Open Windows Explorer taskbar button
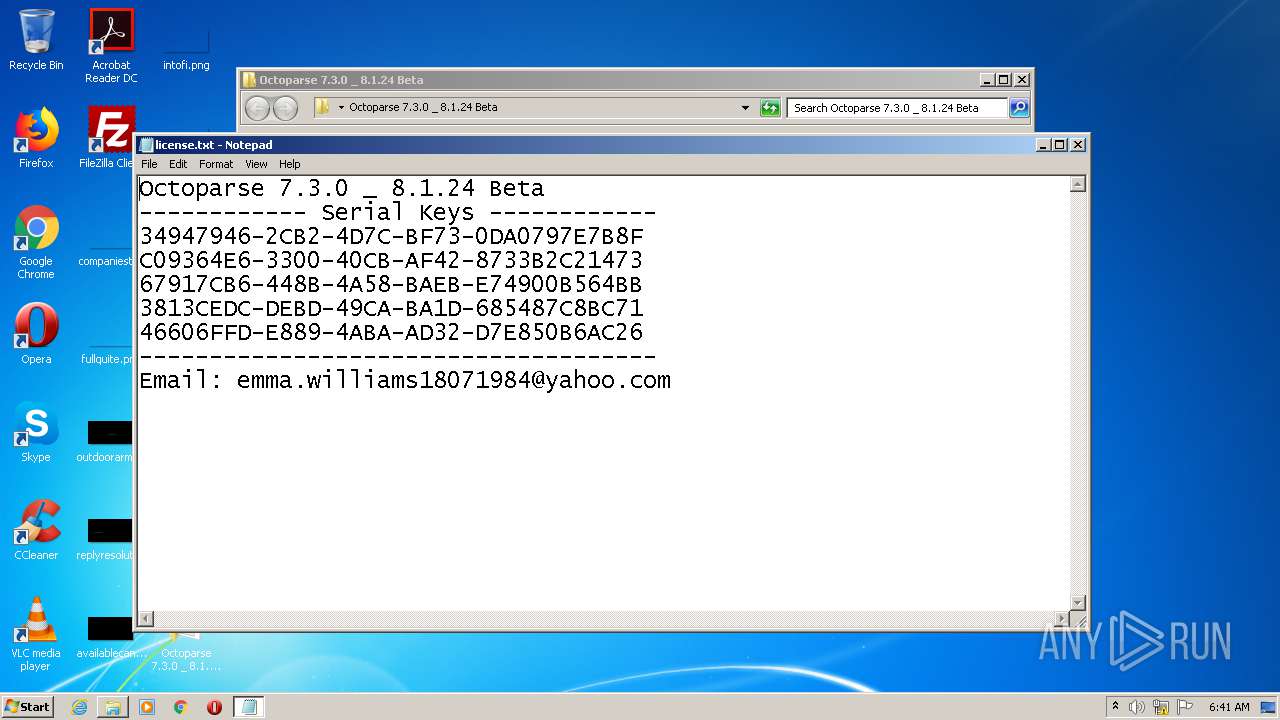Screen dimensions: 1280x720 (113, 707)
